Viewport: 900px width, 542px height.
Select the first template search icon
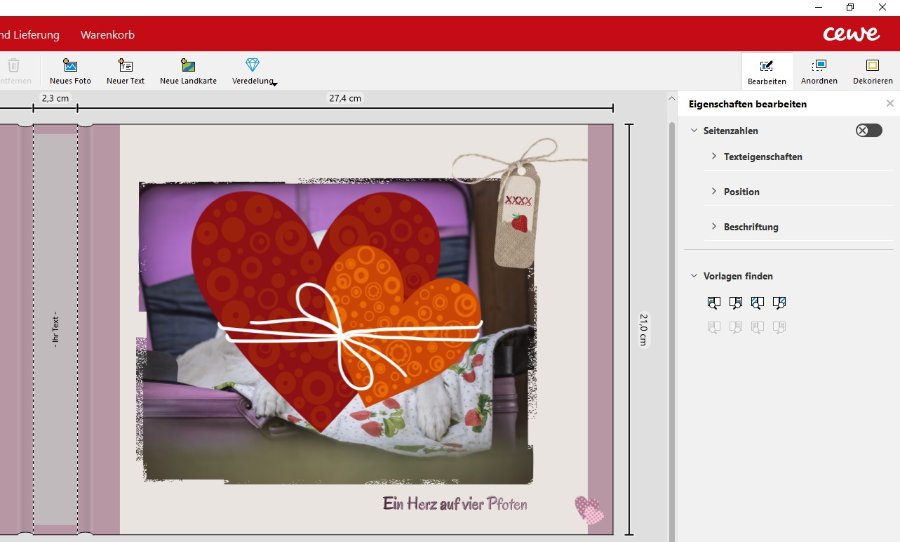pyautogui.click(x=714, y=303)
